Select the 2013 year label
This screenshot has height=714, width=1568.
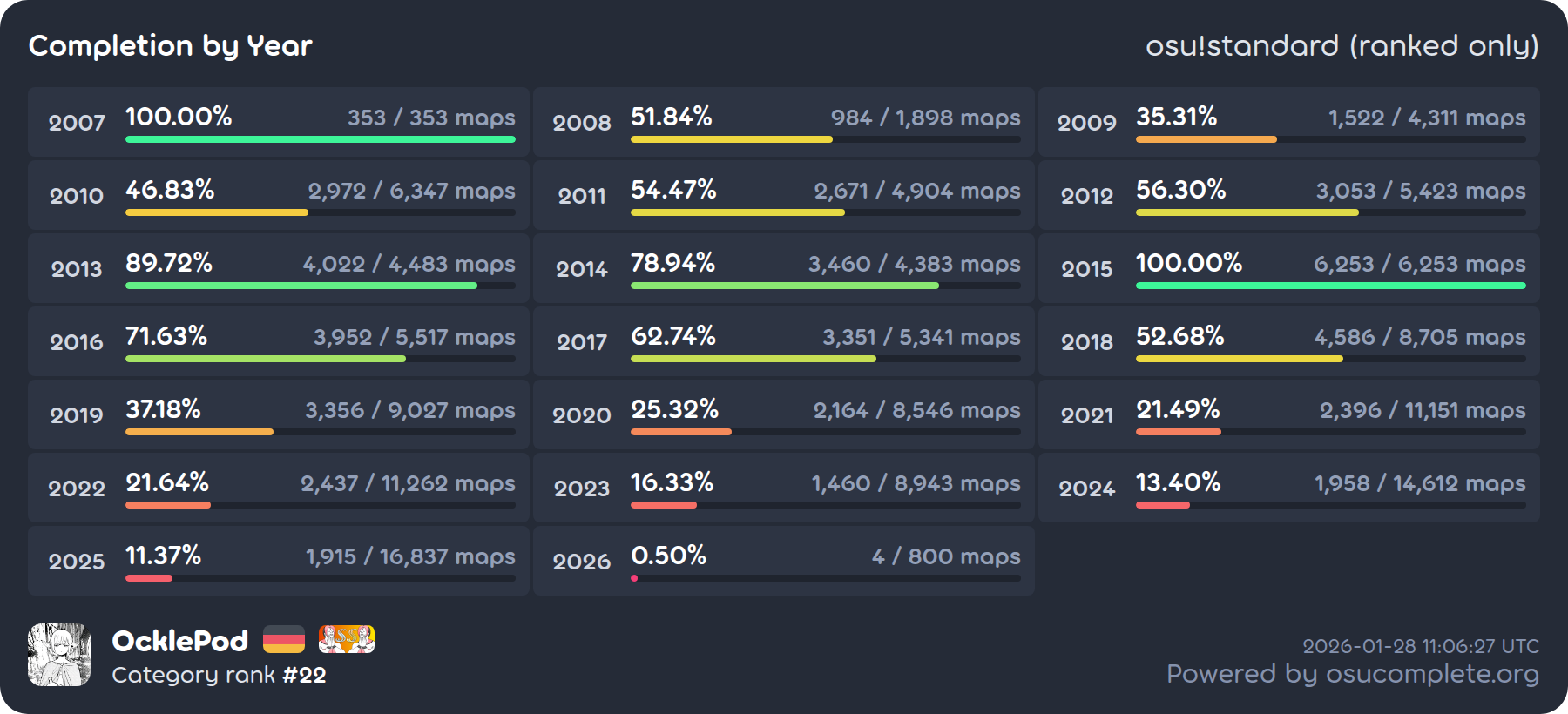77,269
